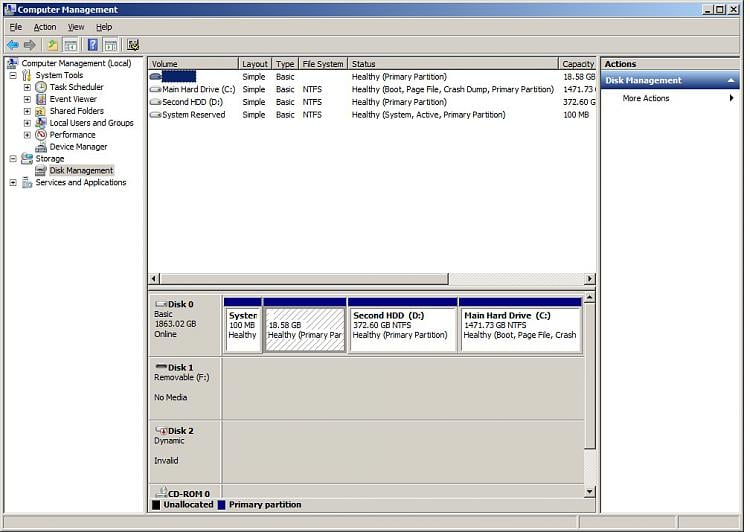Sort by the Volume column header
750x532 pixels.
(193, 64)
